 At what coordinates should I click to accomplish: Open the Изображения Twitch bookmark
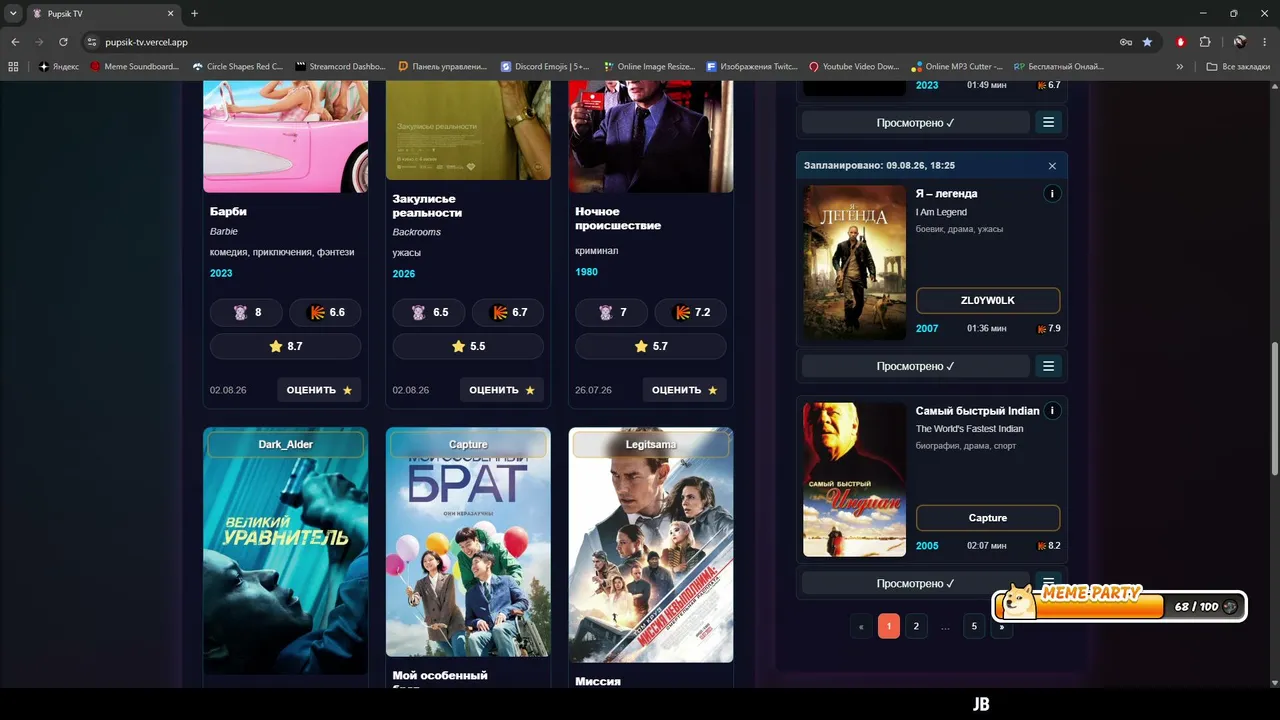pyautogui.click(x=751, y=67)
